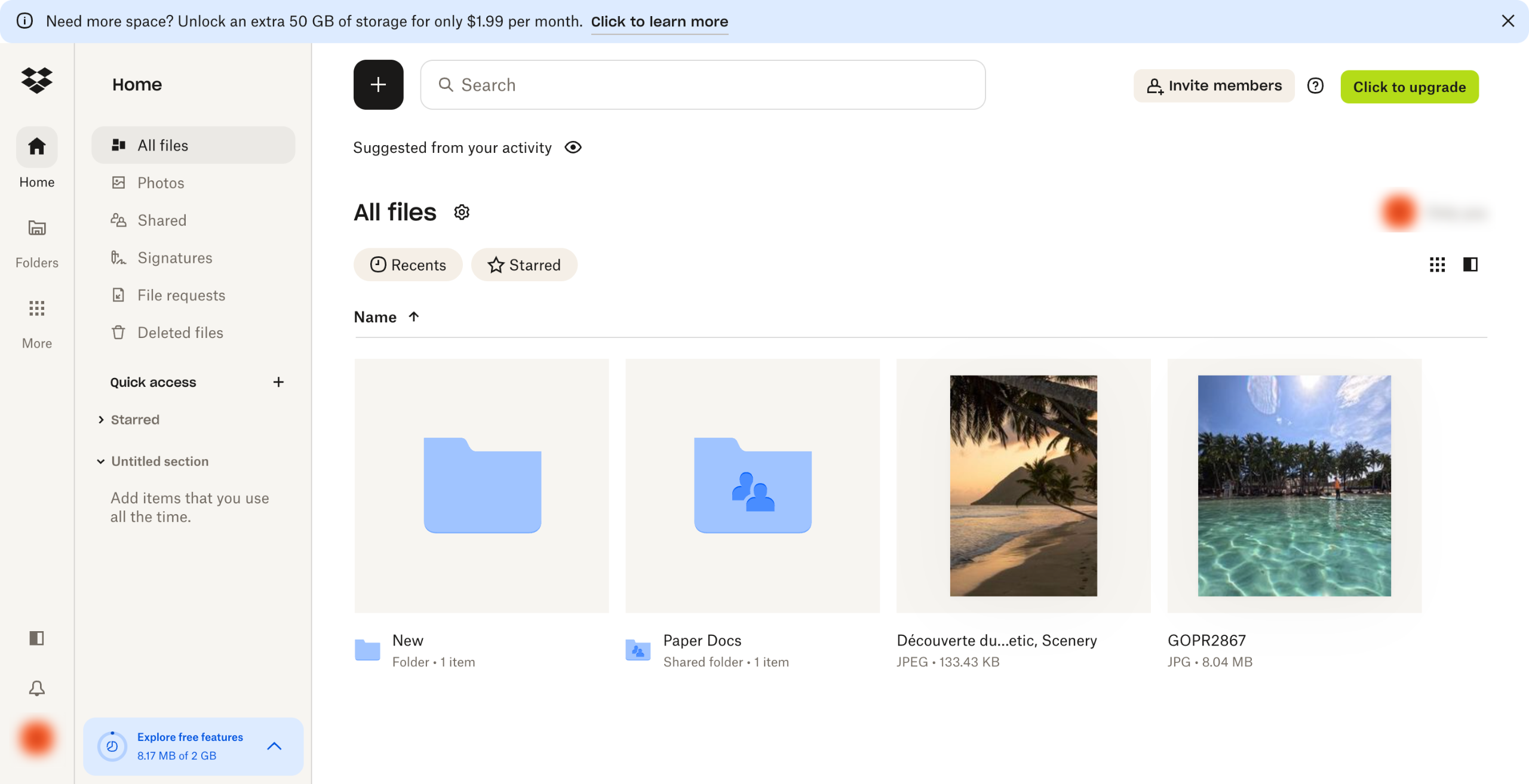Sort files by Name column header

(x=375, y=317)
